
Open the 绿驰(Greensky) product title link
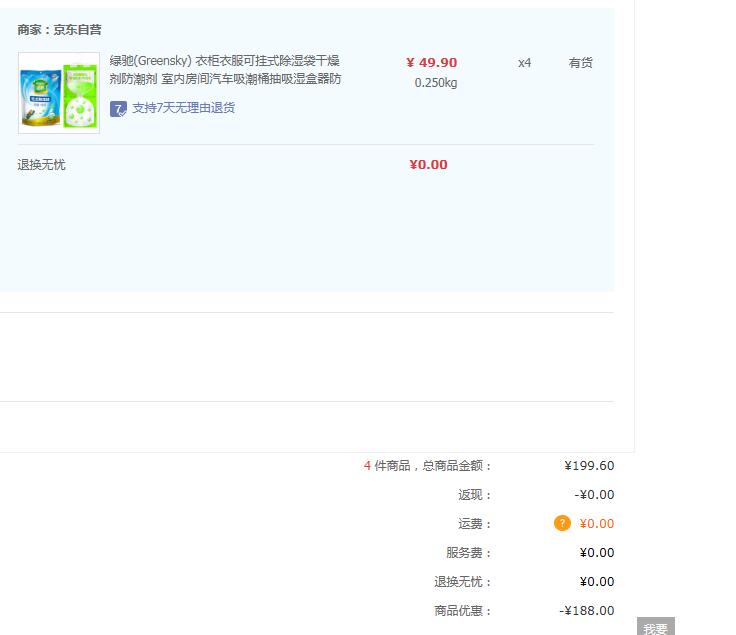225,69
